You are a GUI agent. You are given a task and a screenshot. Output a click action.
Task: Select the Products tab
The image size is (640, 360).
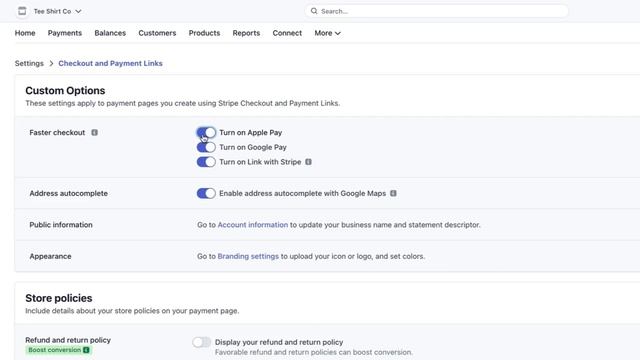point(204,33)
